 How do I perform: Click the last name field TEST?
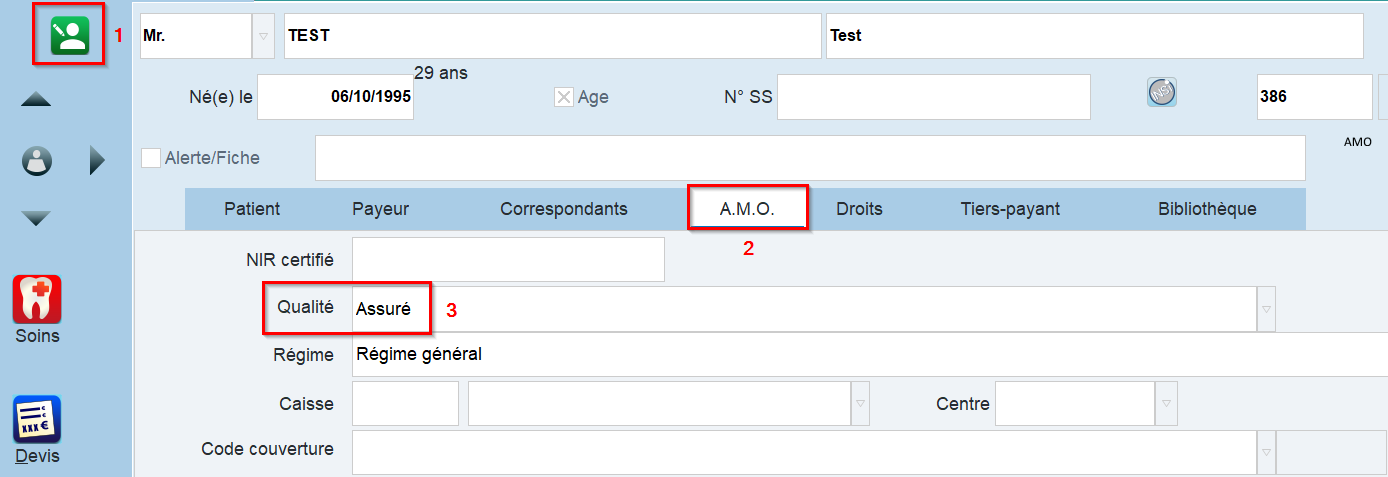click(x=553, y=36)
